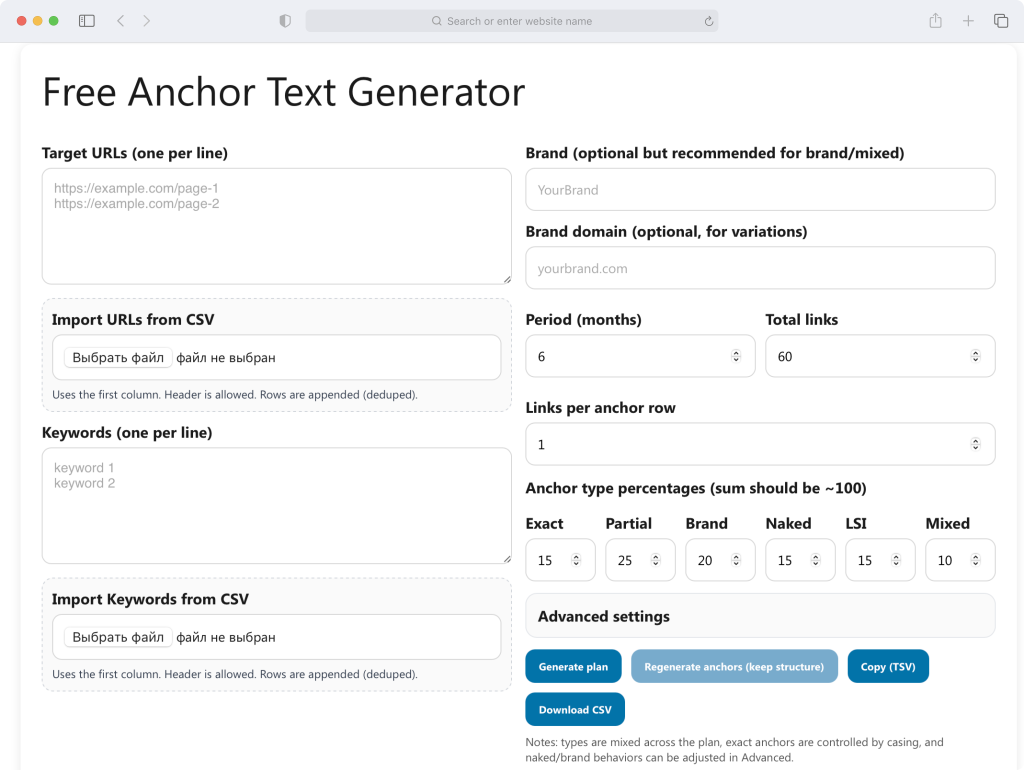Viewport: 1024px width, 770px height.
Task: Focus the Brand domain input field
Action: pyautogui.click(x=760, y=268)
